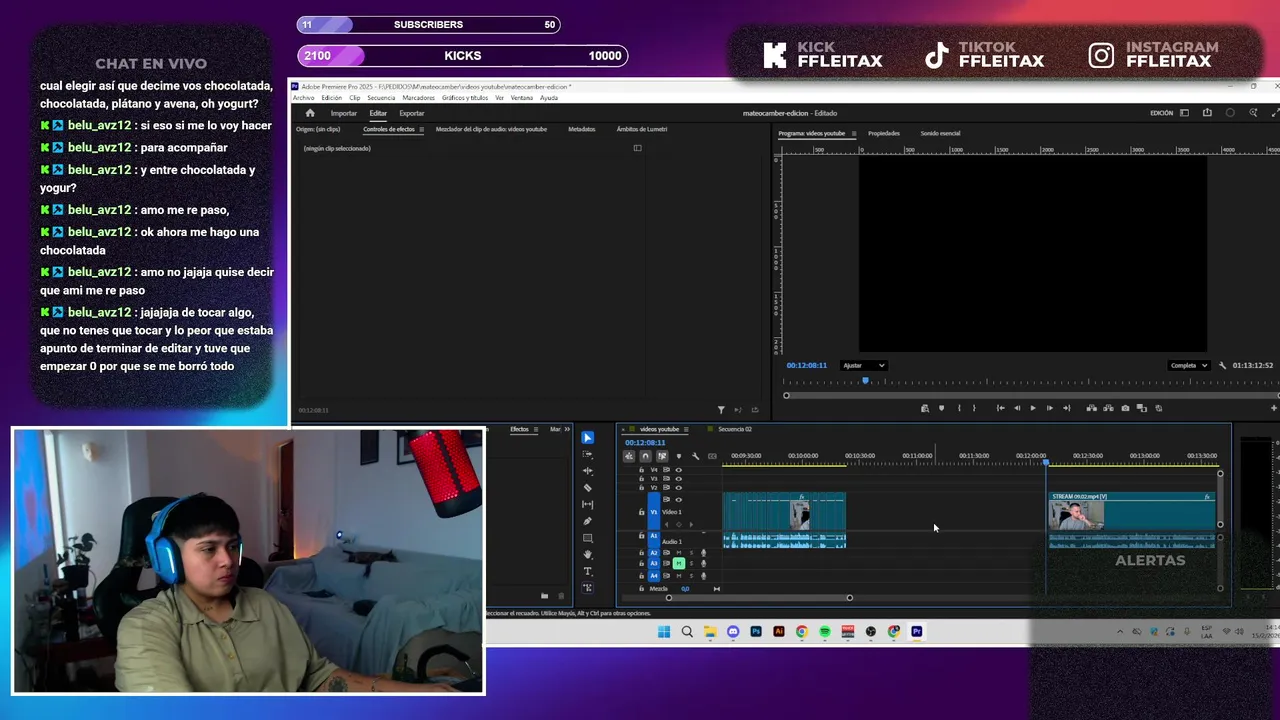The image size is (1280, 720).
Task: Open Program monitor panel menu
Action: point(853,133)
